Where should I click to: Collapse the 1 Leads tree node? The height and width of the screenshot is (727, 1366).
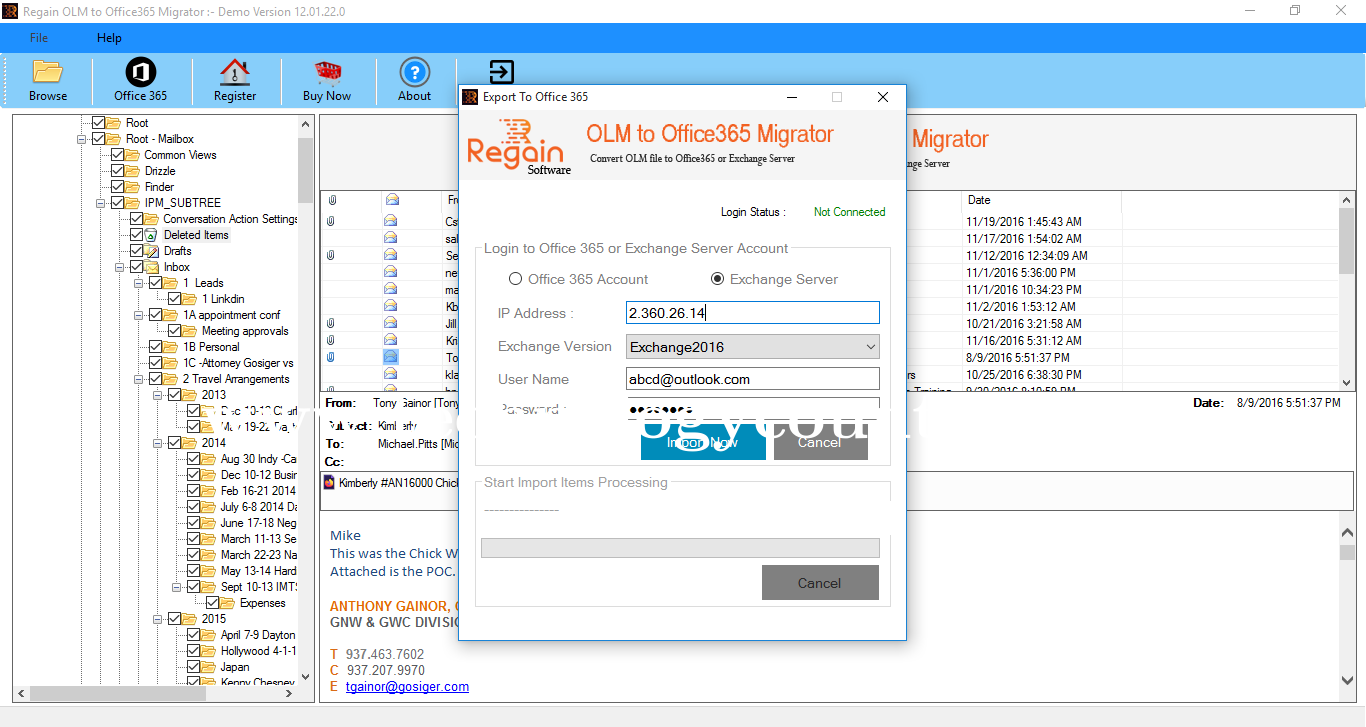[139, 283]
